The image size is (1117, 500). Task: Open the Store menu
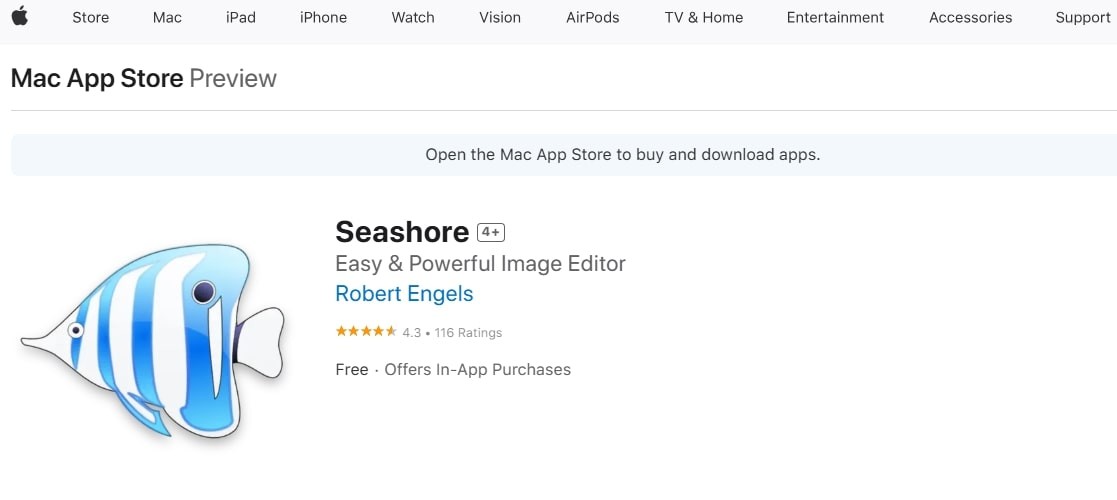(x=90, y=18)
